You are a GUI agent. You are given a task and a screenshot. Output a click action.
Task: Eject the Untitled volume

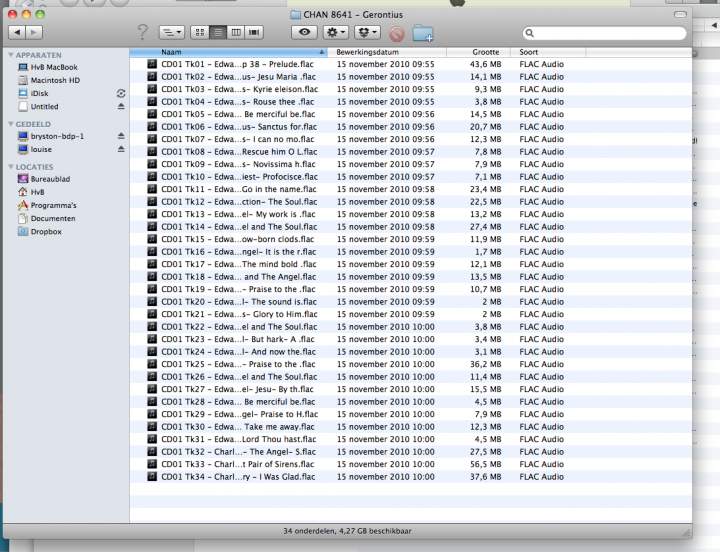(x=121, y=106)
